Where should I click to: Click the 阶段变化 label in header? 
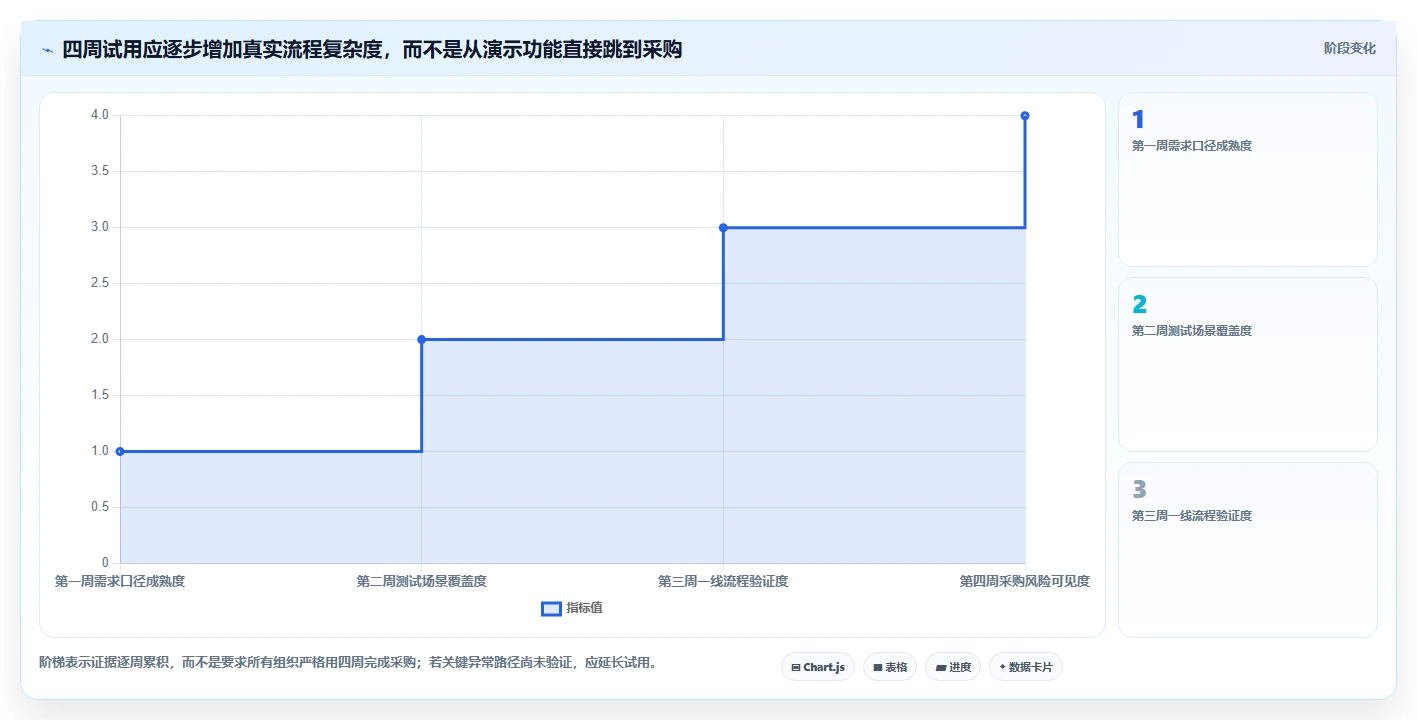pos(1349,48)
